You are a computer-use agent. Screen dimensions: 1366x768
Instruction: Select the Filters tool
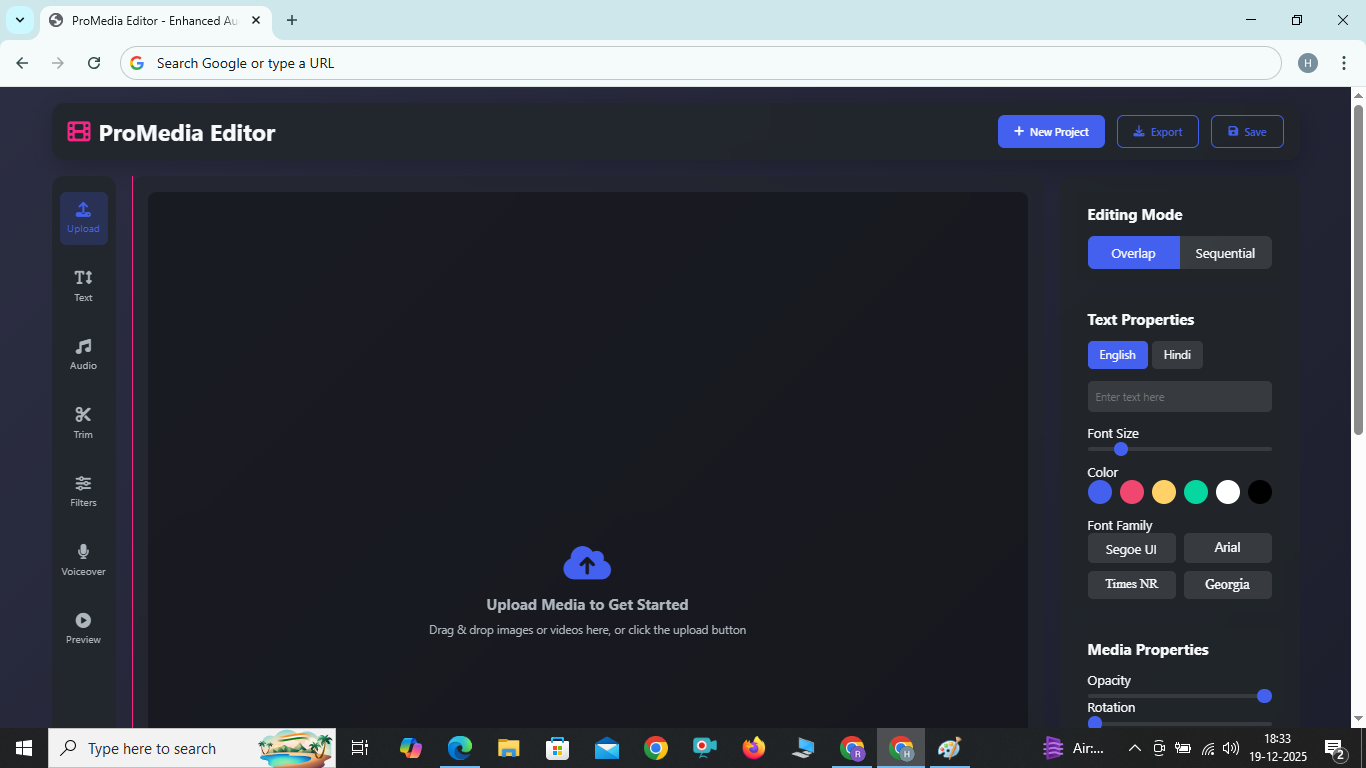click(x=83, y=490)
